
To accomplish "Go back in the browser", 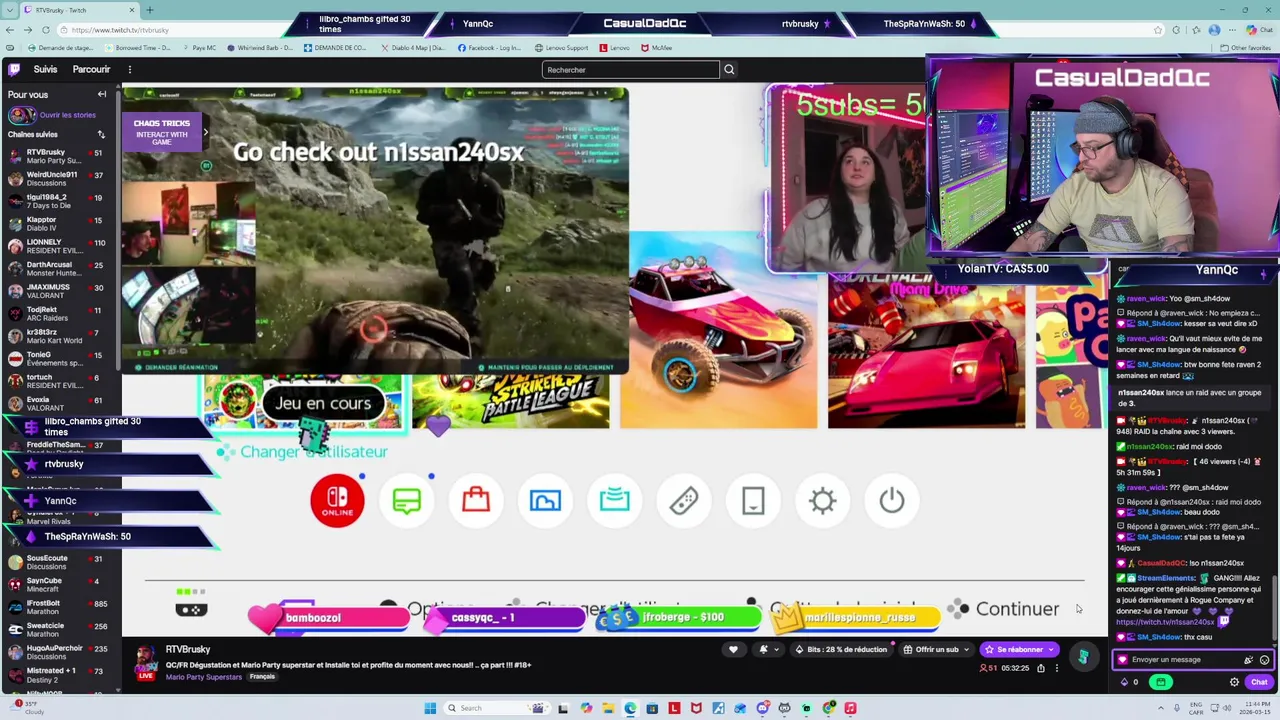I will point(10,30).
